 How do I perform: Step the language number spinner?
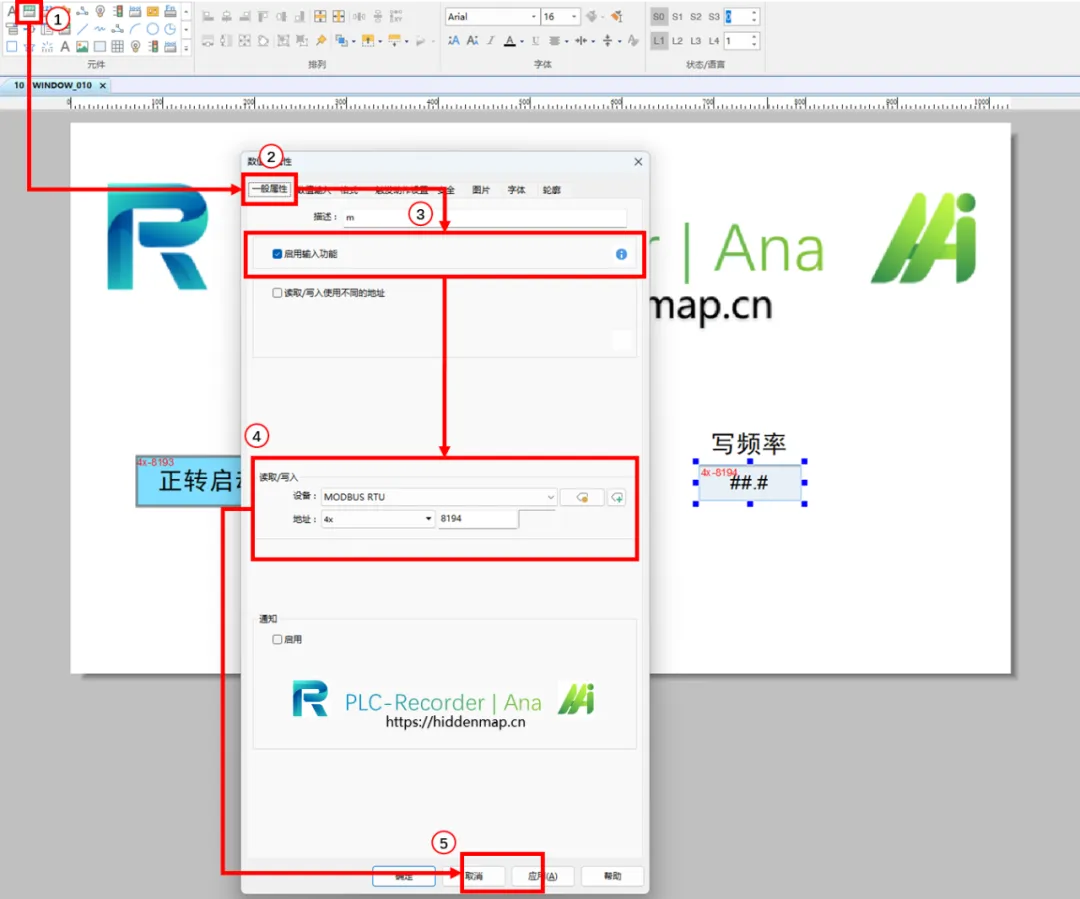[754, 41]
